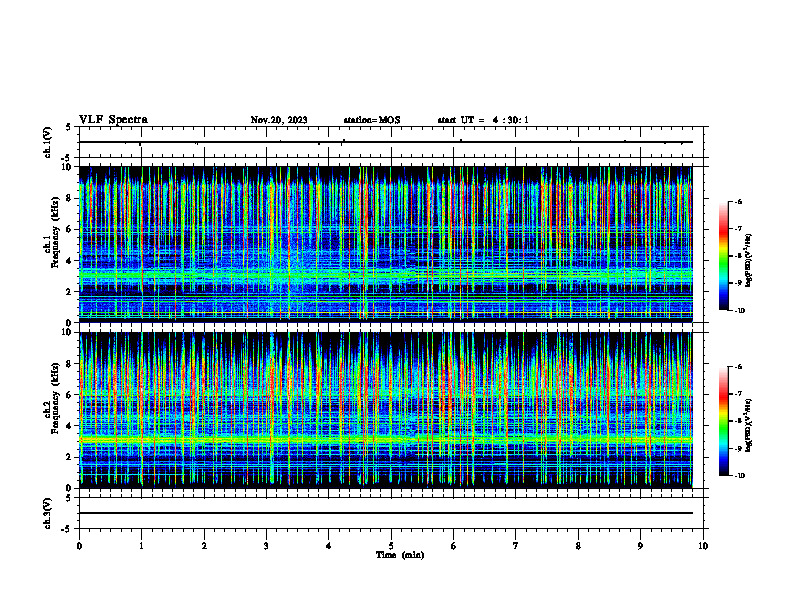Click the "-10" value on ch.2 color bar
792x612 pixels.
tap(740, 476)
